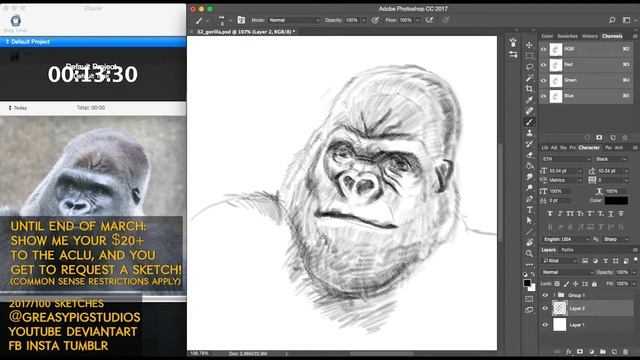
Task: Delete layer with the Layers panel trash icon
Action: 625,351
